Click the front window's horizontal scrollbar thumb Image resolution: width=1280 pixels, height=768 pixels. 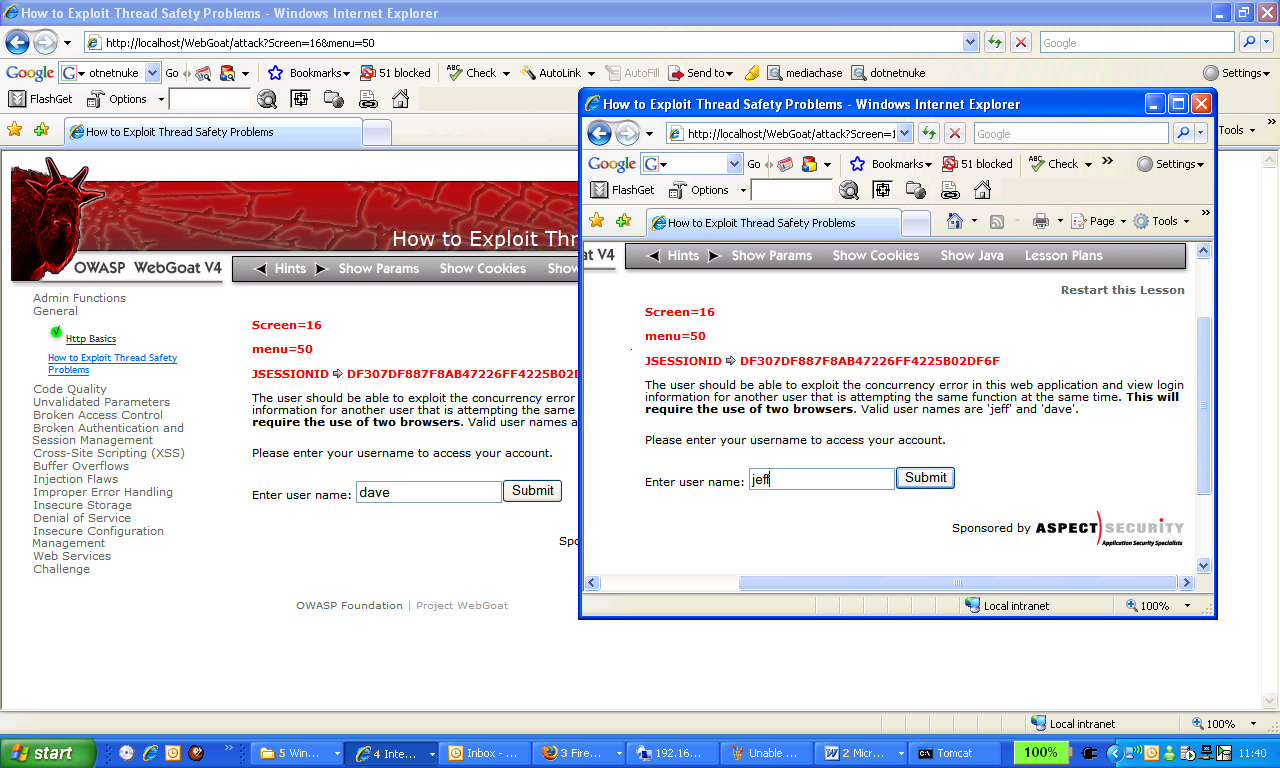957,583
